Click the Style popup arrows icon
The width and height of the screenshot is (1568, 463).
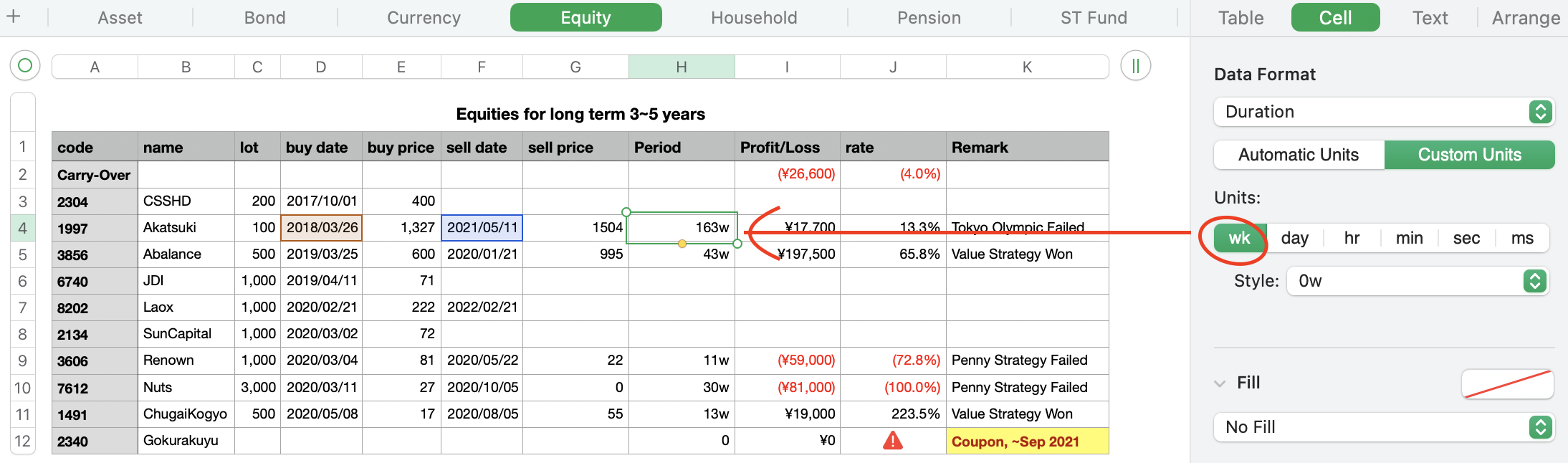tap(1534, 281)
